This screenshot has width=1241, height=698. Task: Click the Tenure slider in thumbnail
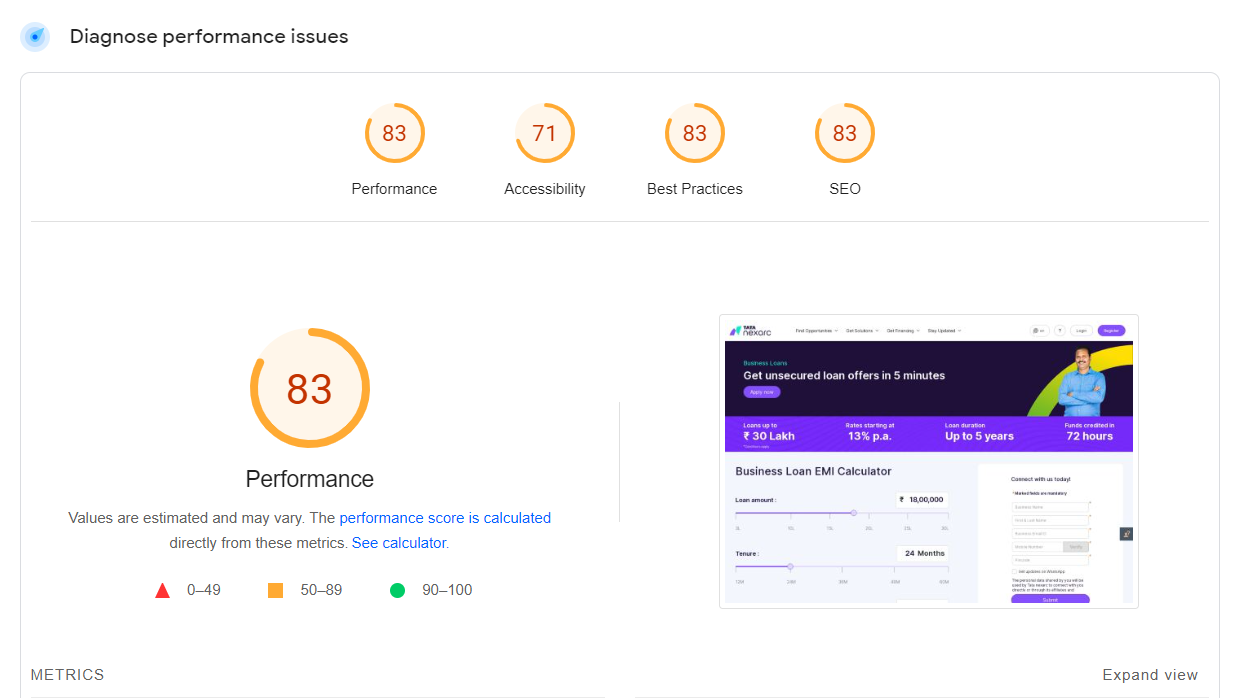point(841,566)
